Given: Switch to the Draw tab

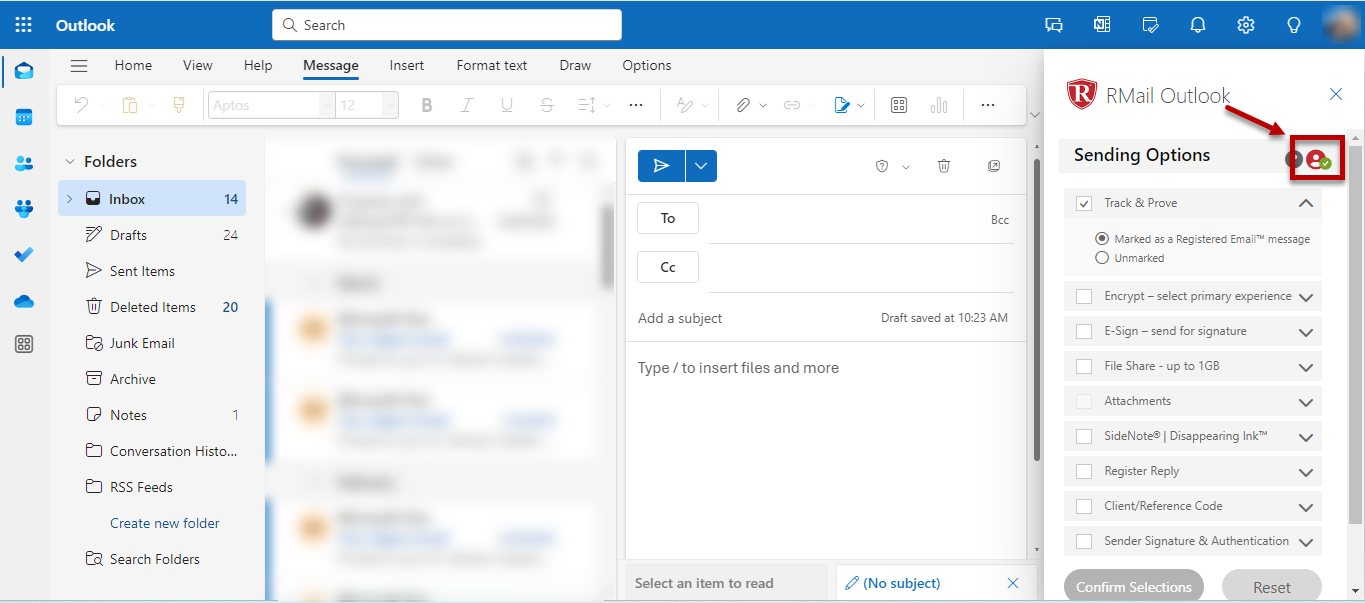Looking at the screenshot, I should (x=575, y=65).
